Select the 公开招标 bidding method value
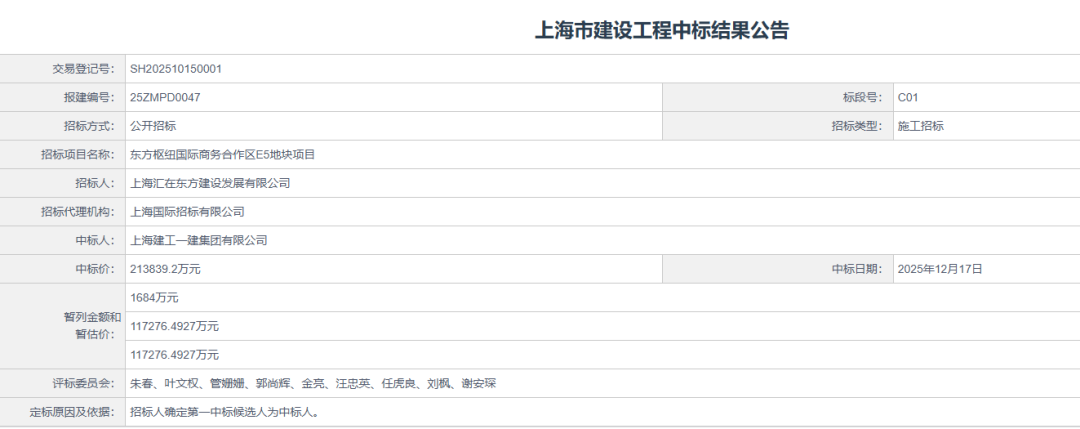This screenshot has height=429, width=1080. pos(153,126)
